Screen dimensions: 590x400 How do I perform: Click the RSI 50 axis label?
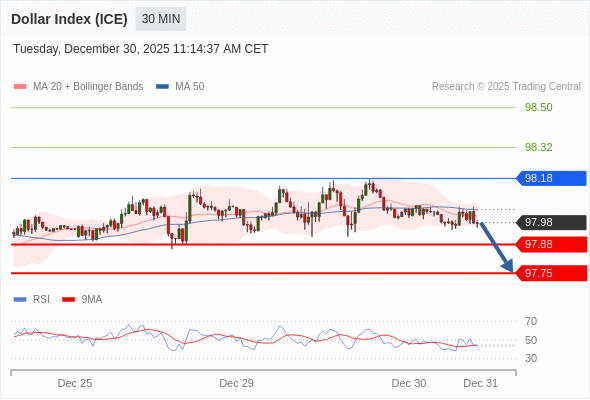click(x=531, y=340)
